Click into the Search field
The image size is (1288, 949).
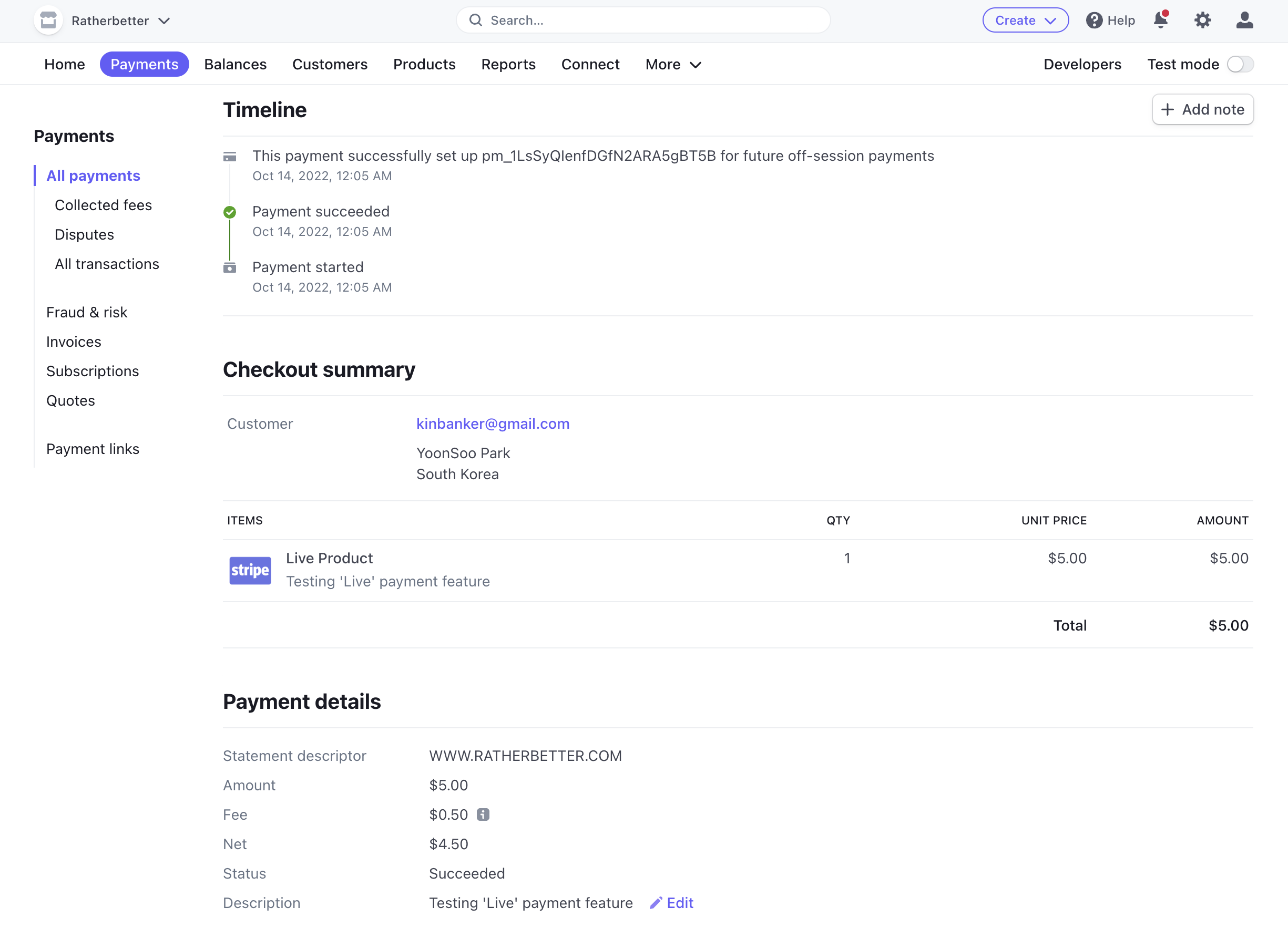click(642, 20)
